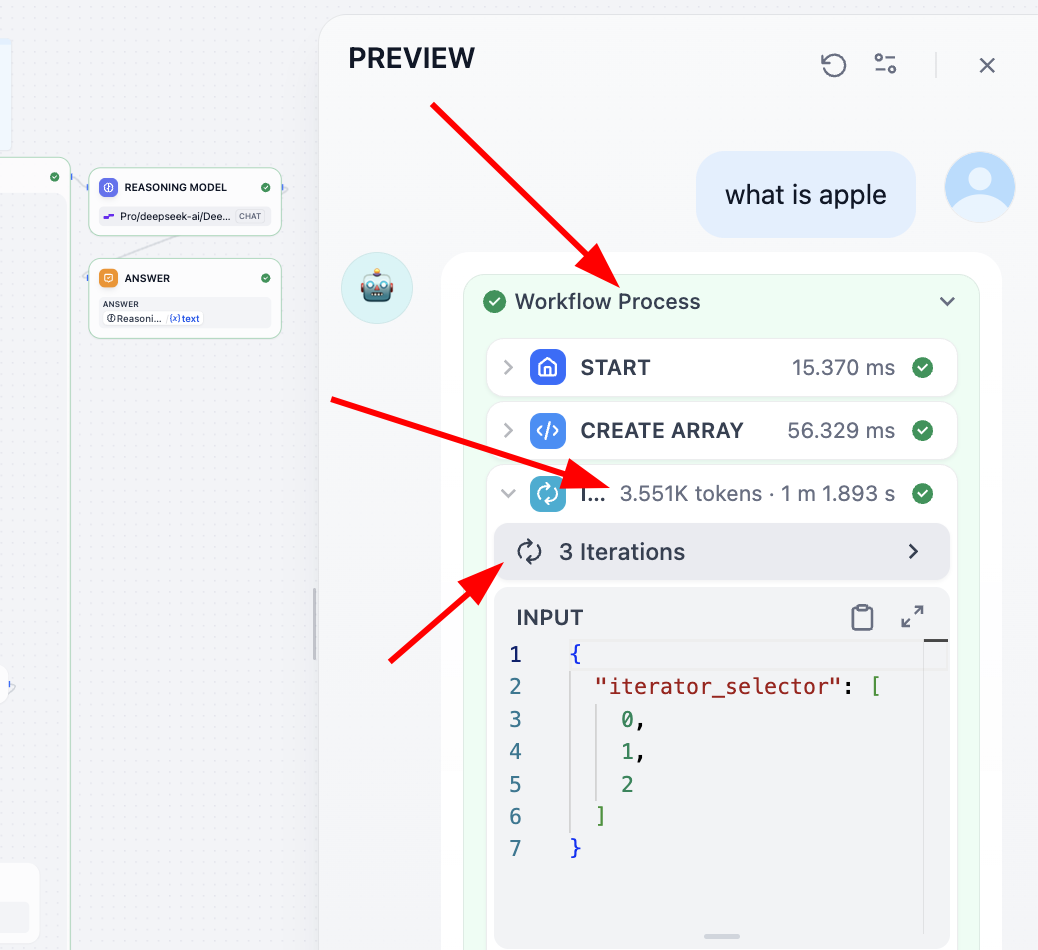
Task: Expand the START step details
Action: pyautogui.click(x=508, y=368)
